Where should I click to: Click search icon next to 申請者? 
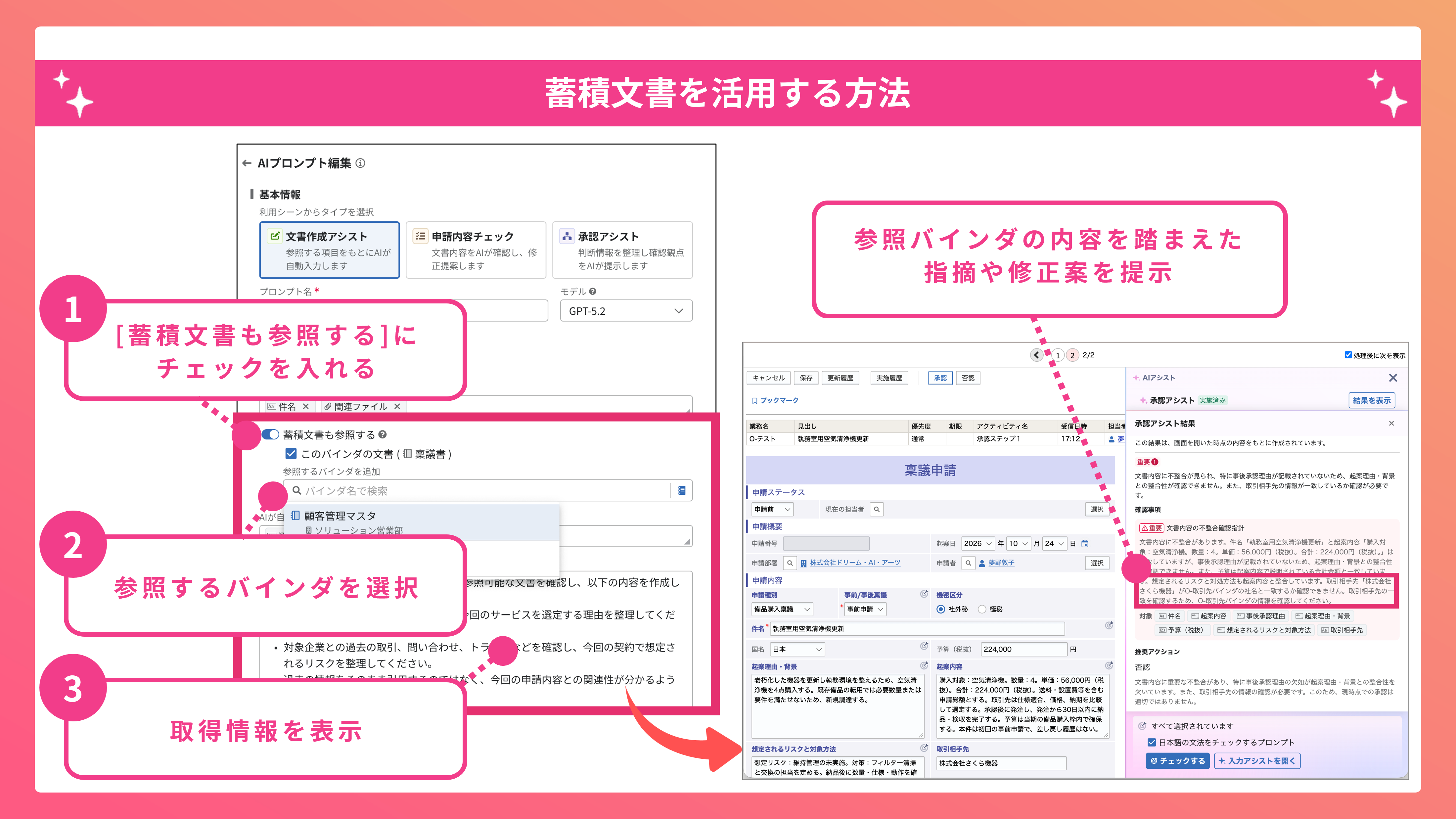968,563
